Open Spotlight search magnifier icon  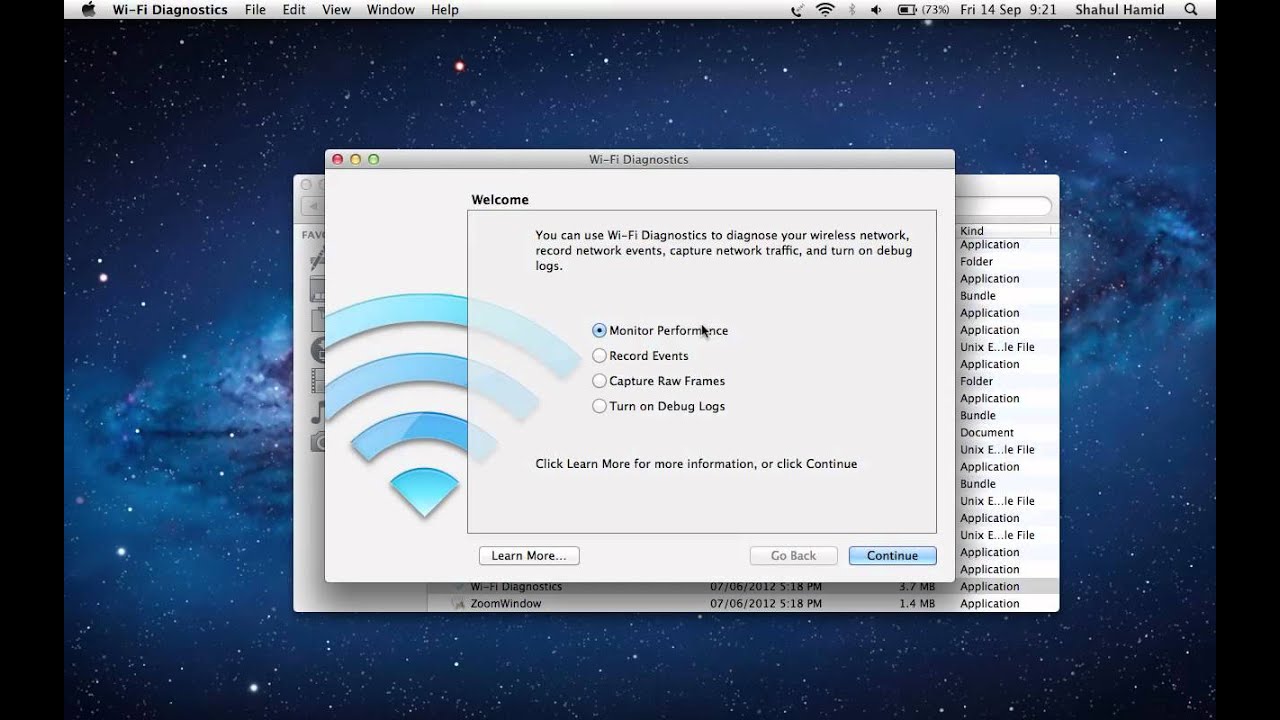click(1190, 10)
